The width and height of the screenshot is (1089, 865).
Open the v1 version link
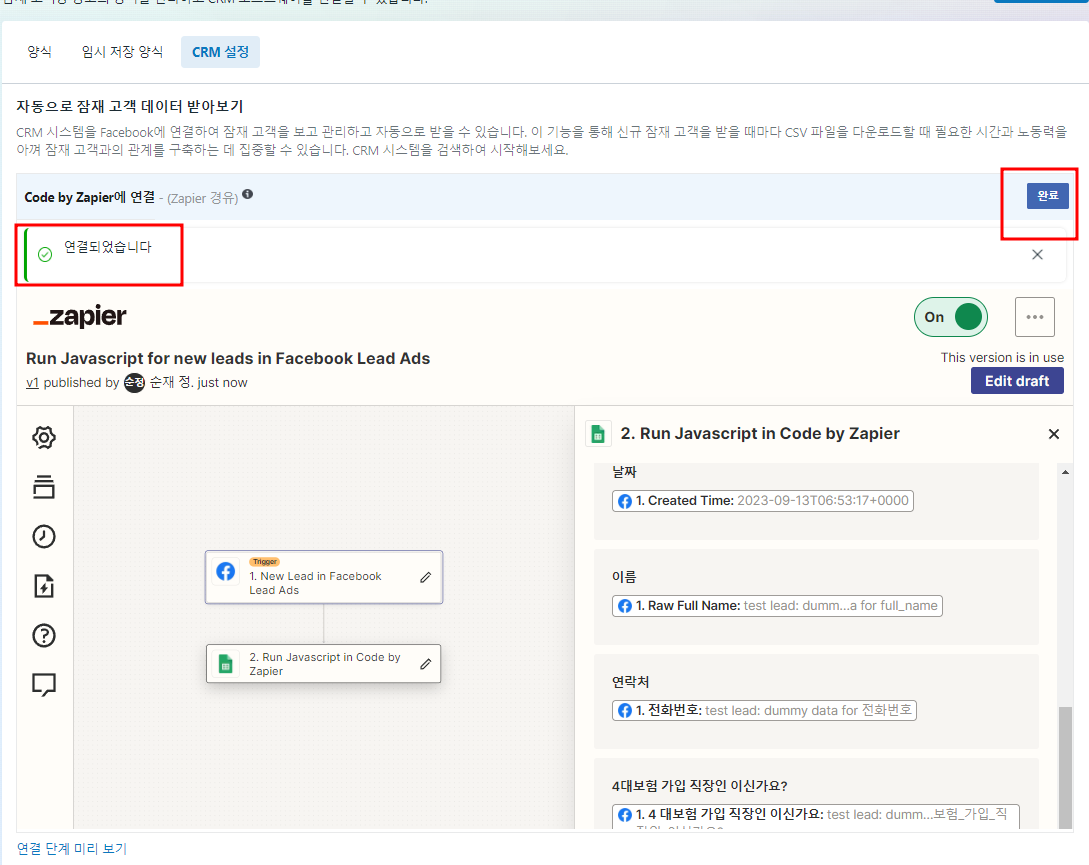pos(32,383)
